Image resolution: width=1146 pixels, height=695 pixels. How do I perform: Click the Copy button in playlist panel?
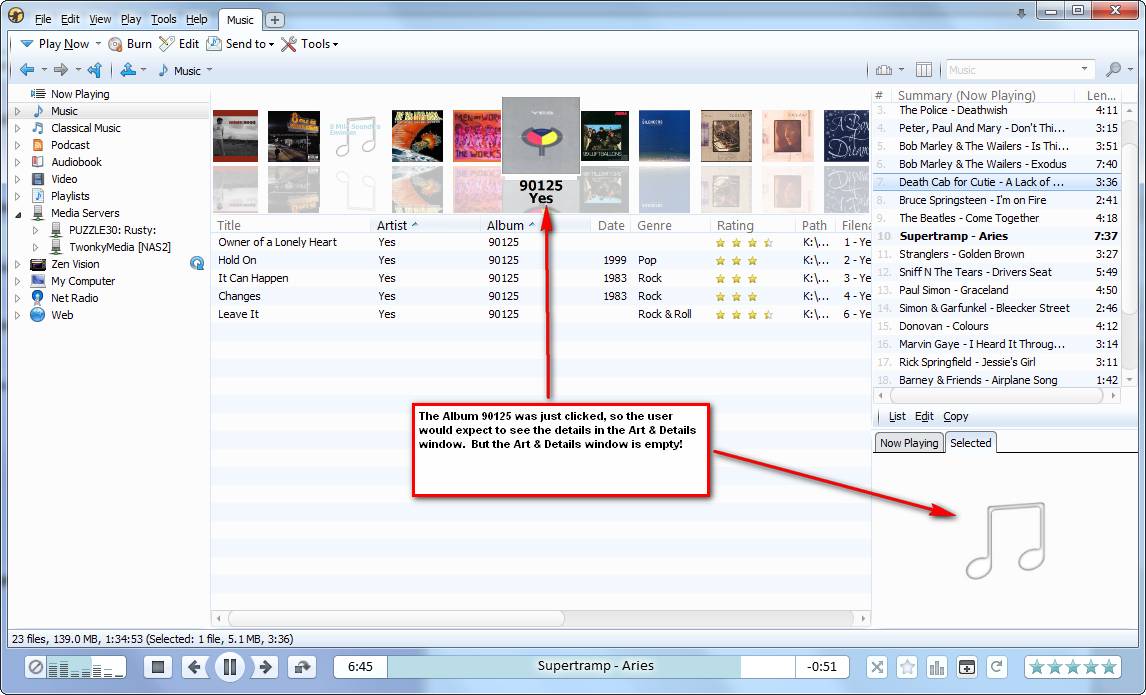pyautogui.click(x=955, y=416)
